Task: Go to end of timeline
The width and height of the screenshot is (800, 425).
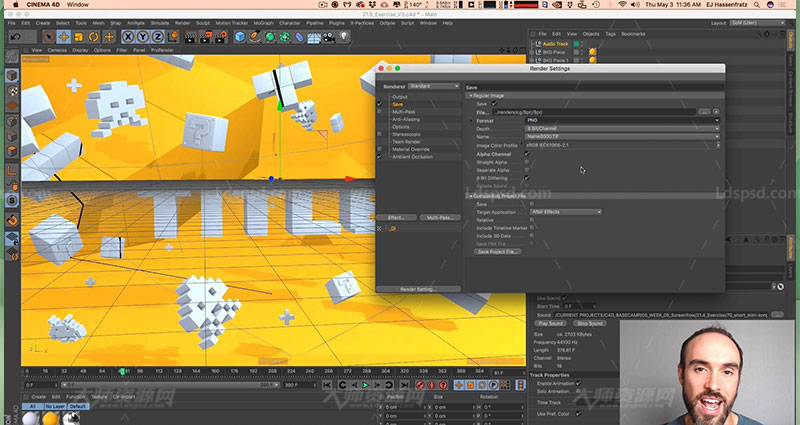Action: 405,385
